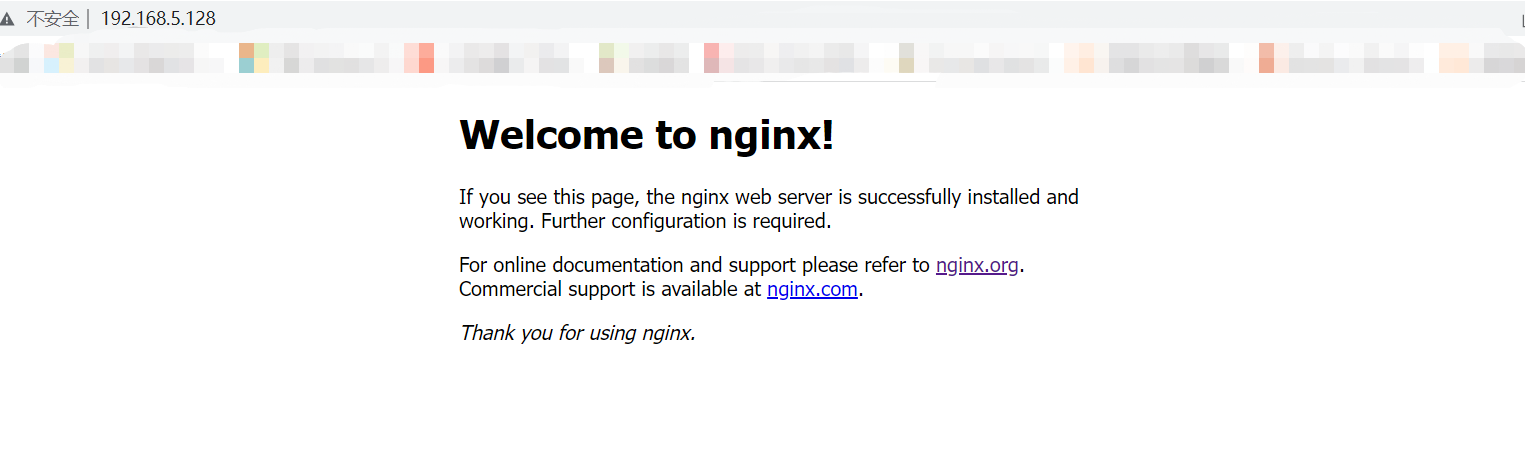
Task: Click the not-secure warning triangle icon
Action: pyautogui.click(x=8, y=19)
